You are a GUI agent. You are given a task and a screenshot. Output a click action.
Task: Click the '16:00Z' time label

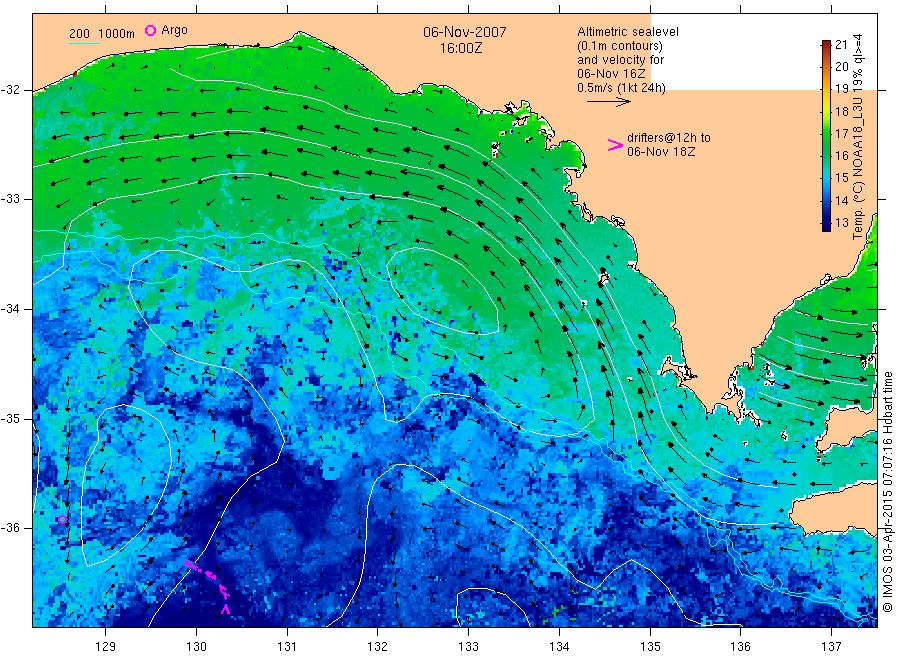(461, 48)
